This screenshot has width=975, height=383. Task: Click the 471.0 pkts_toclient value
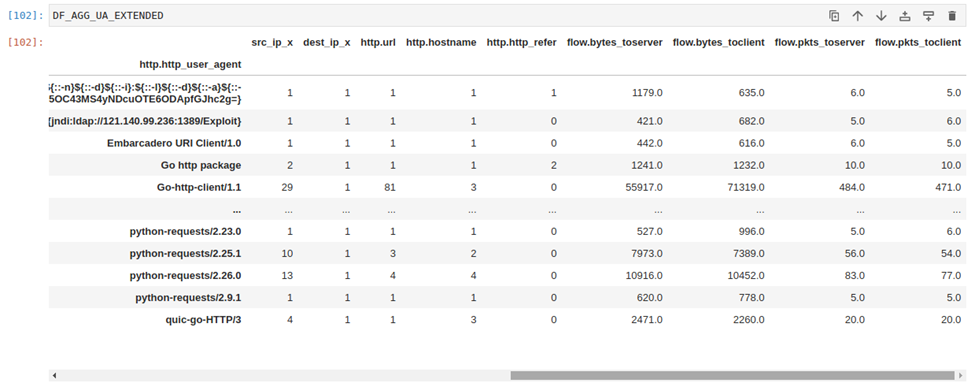pos(948,187)
